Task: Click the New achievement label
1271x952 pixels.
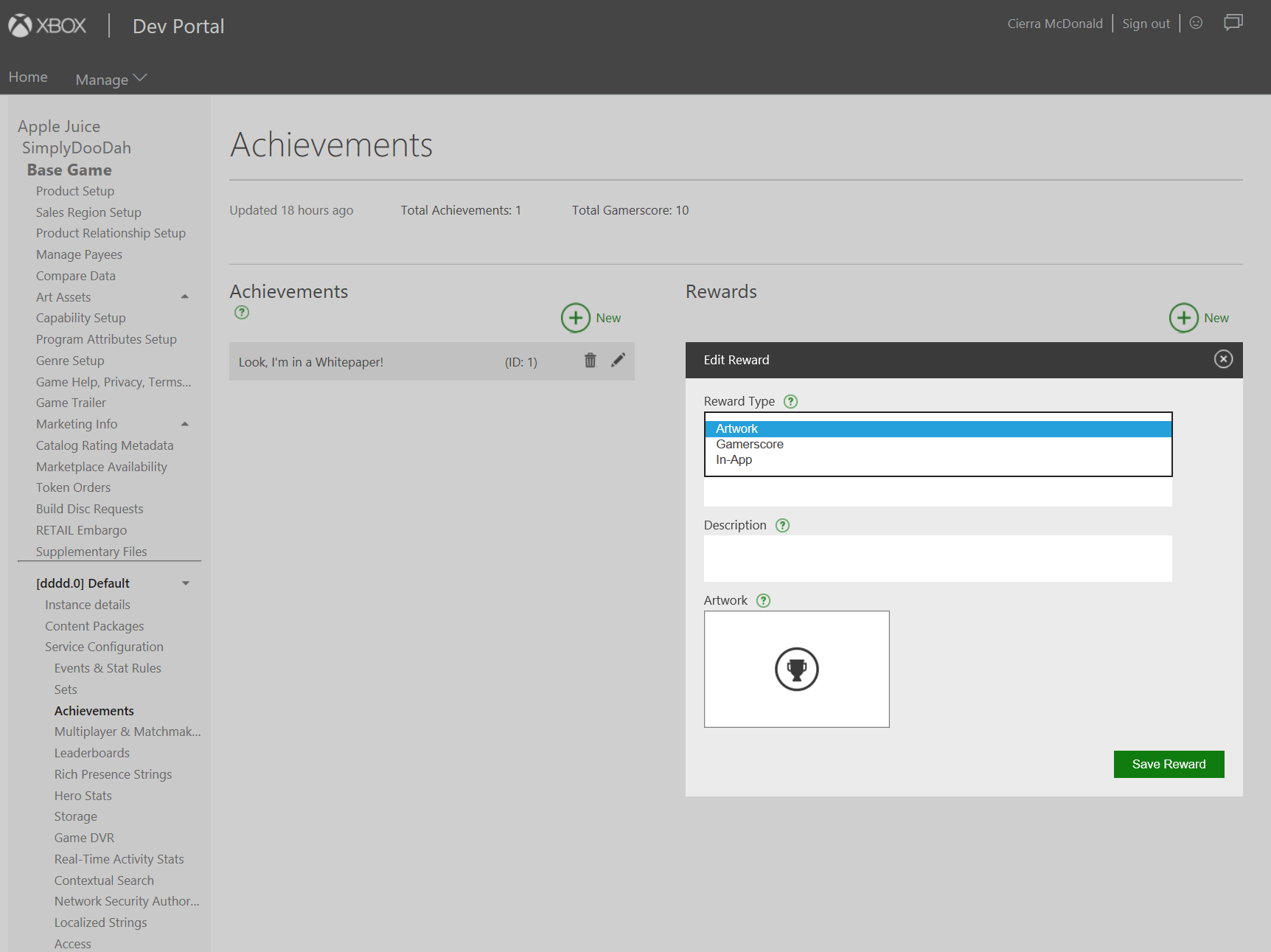Action: coord(608,318)
